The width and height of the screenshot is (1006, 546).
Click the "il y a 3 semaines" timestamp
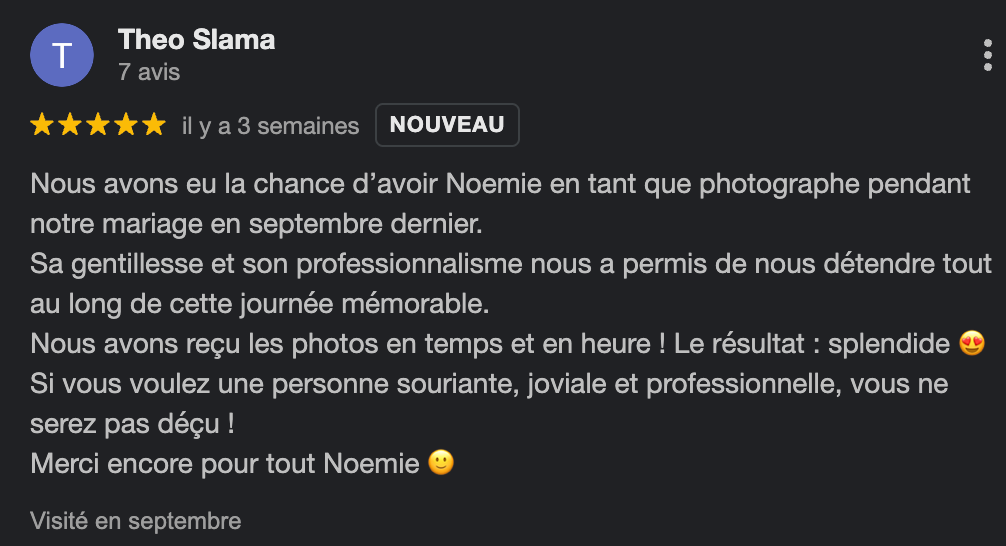point(270,126)
